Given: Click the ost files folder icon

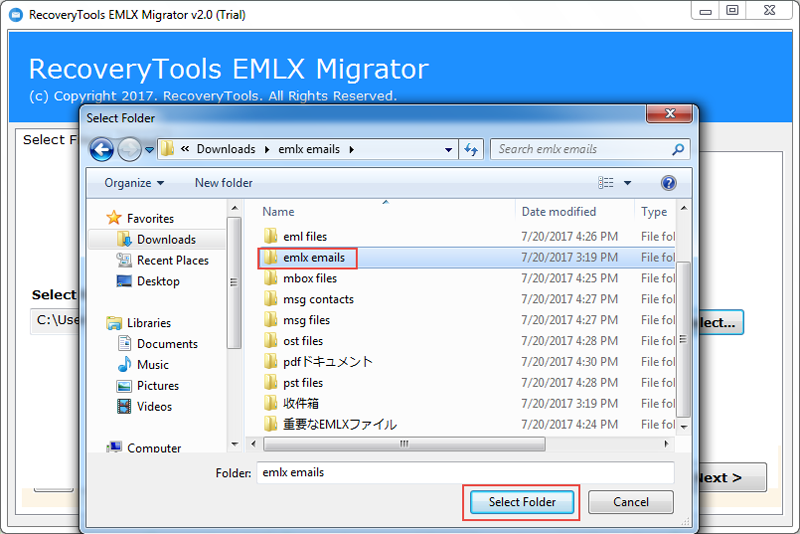Looking at the screenshot, I should (x=270, y=341).
